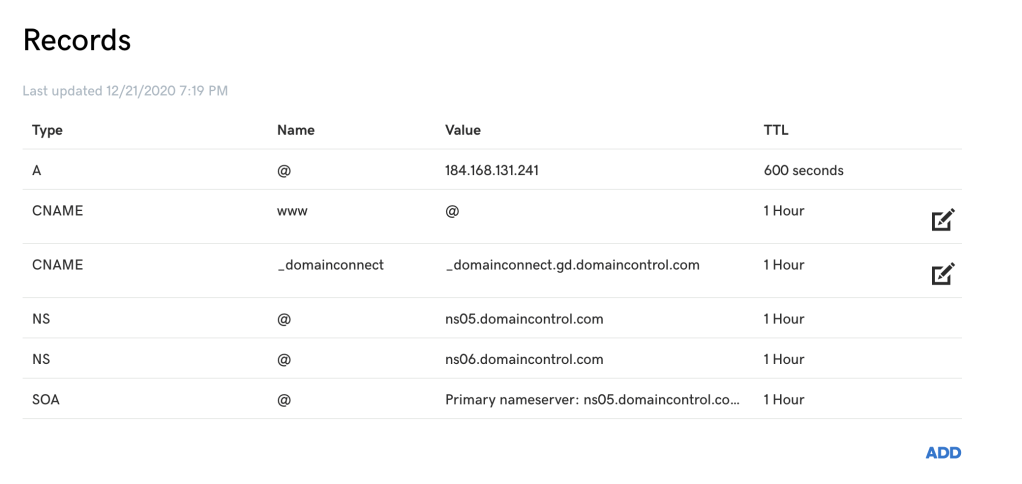Image resolution: width=1022 pixels, height=484 pixels.
Task: Click the A record type cell
Action: [37, 170]
